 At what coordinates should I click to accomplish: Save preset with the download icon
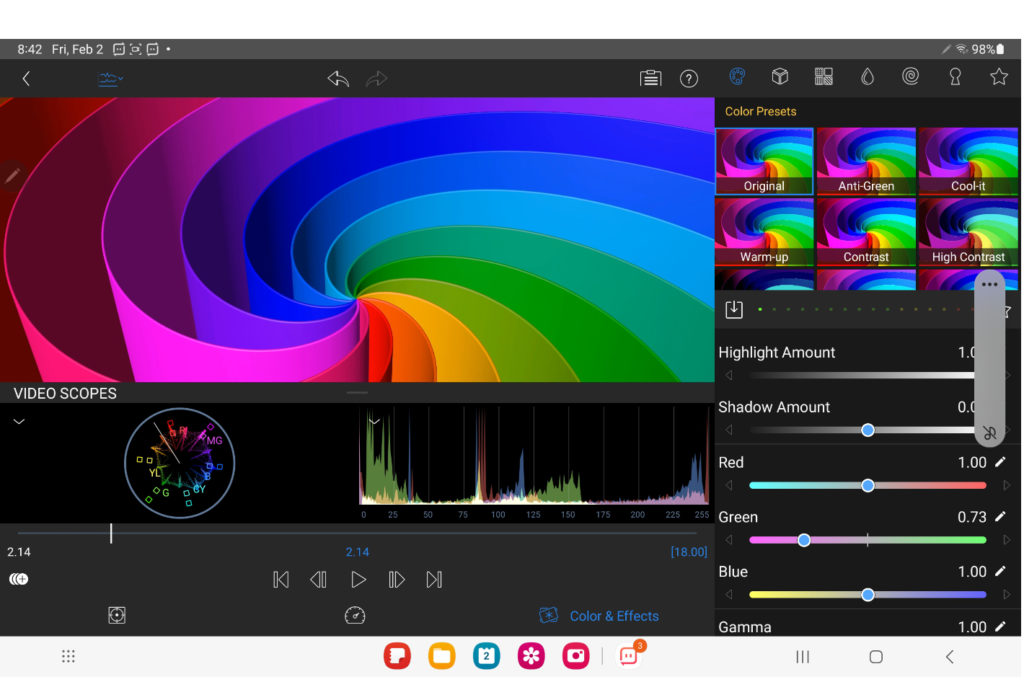(x=734, y=309)
